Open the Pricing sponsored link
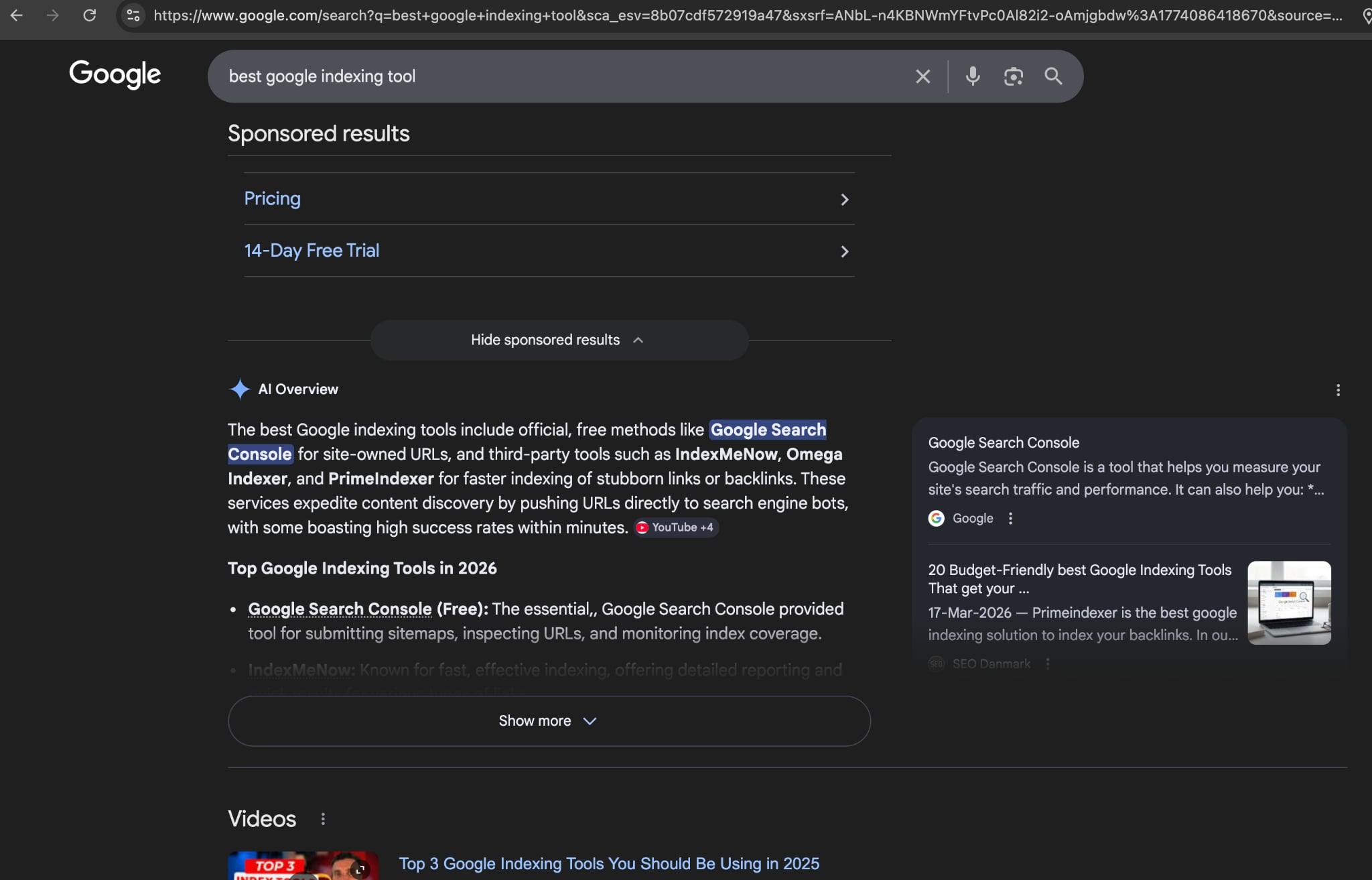This screenshot has height=880, width=1372. [x=272, y=198]
